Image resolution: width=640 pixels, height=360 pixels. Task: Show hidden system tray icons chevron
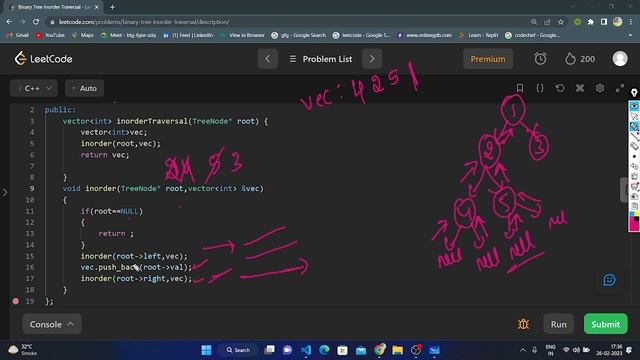[x=523, y=350]
